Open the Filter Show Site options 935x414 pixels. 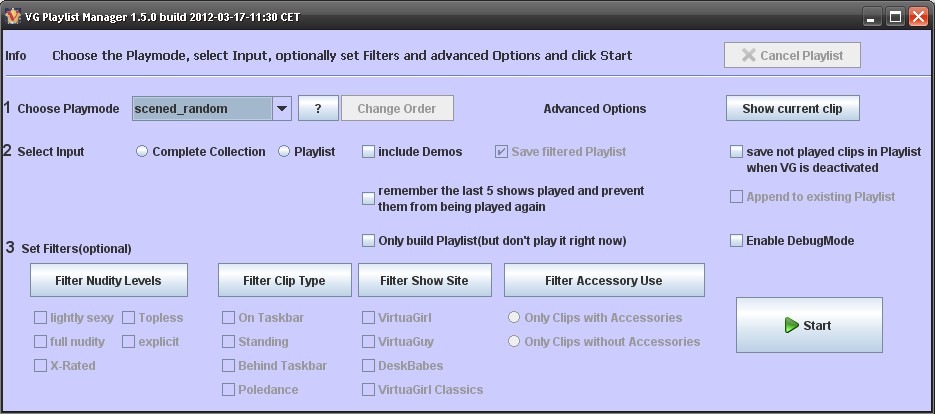(x=424, y=281)
